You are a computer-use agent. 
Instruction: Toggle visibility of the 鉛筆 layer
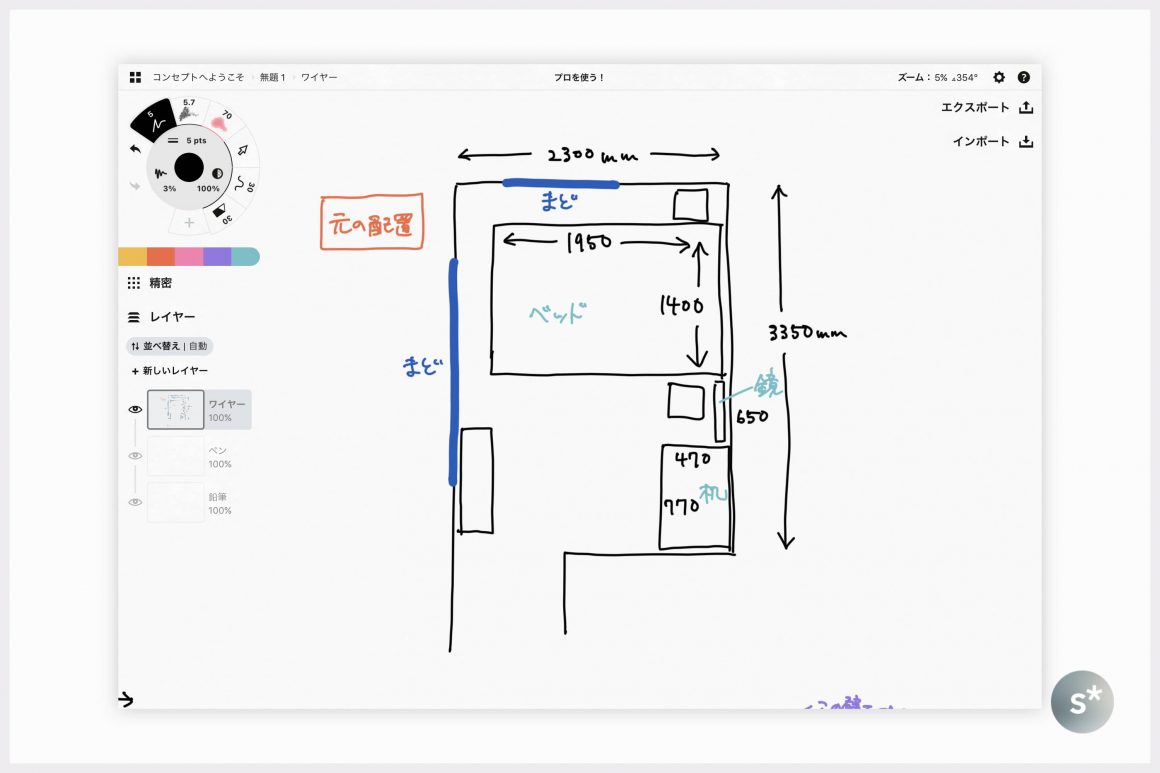pos(135,502)
